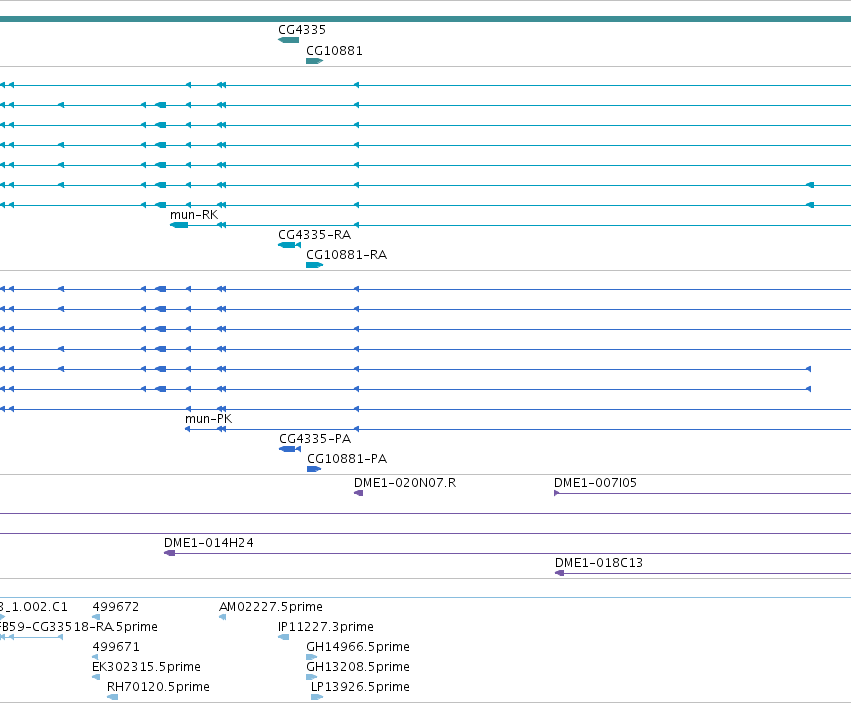Select the GH13208.5prime EST label

pyautogui.click(x=358, y=667)
